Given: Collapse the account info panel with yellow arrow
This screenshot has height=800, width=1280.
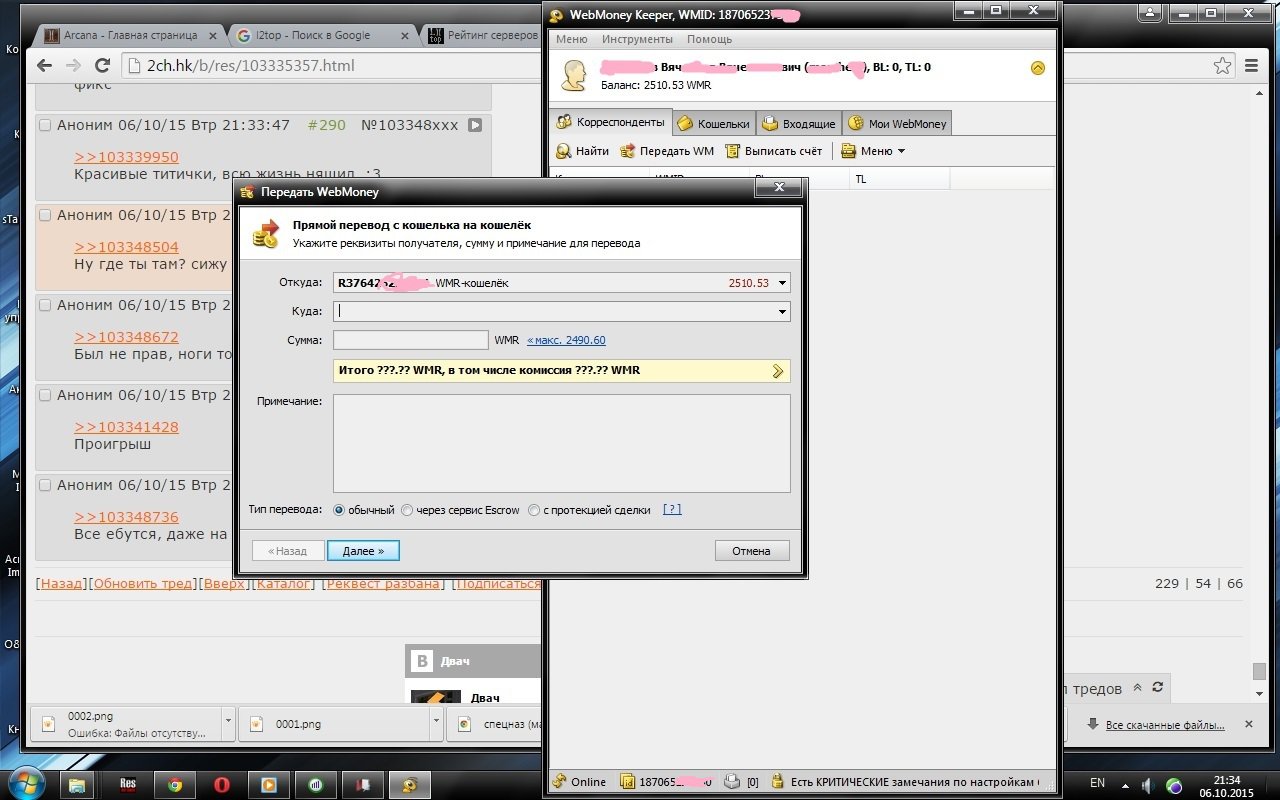Looking at the screenshot, I should click(1037, 68).
